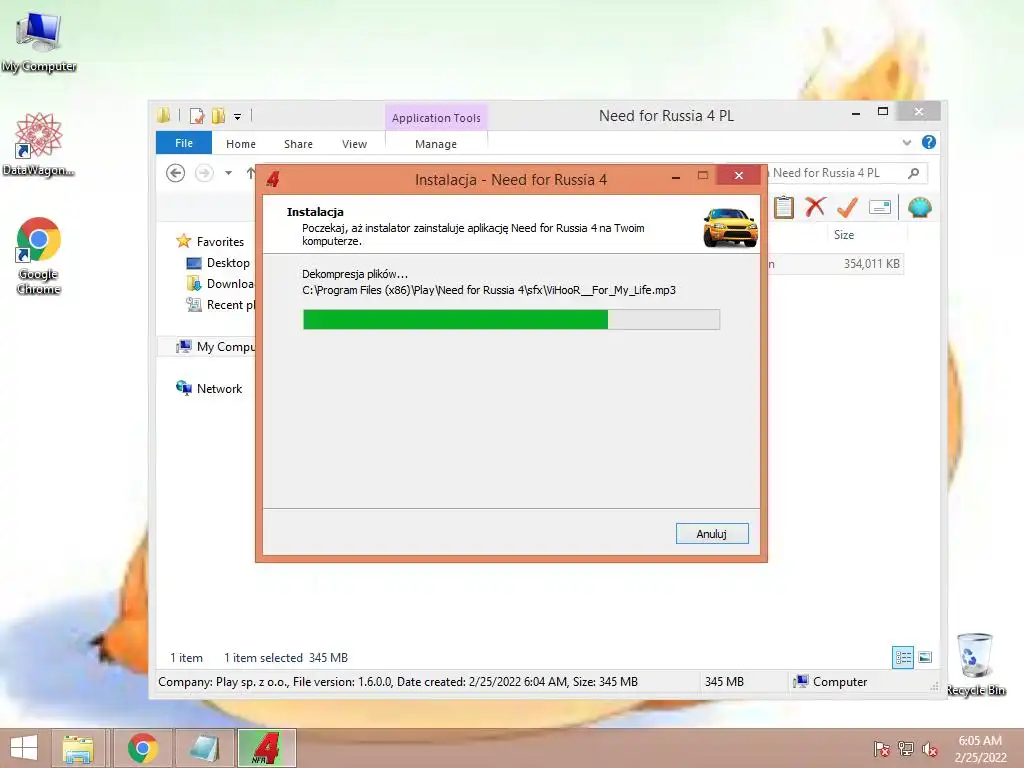This screenshot has height=768, width=1024.
Task: Open the View ribbon tab
Action: [355, 144]
